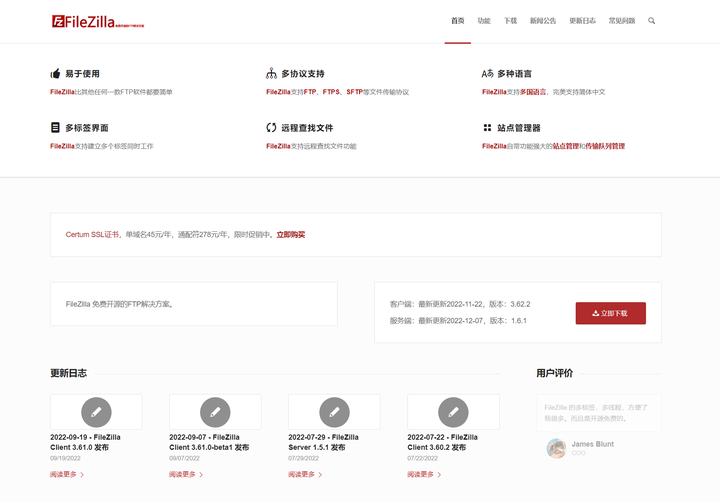The width and height of the screenshot is (720, 502).
Task: Open 功能 nav item
Action: 484,21
